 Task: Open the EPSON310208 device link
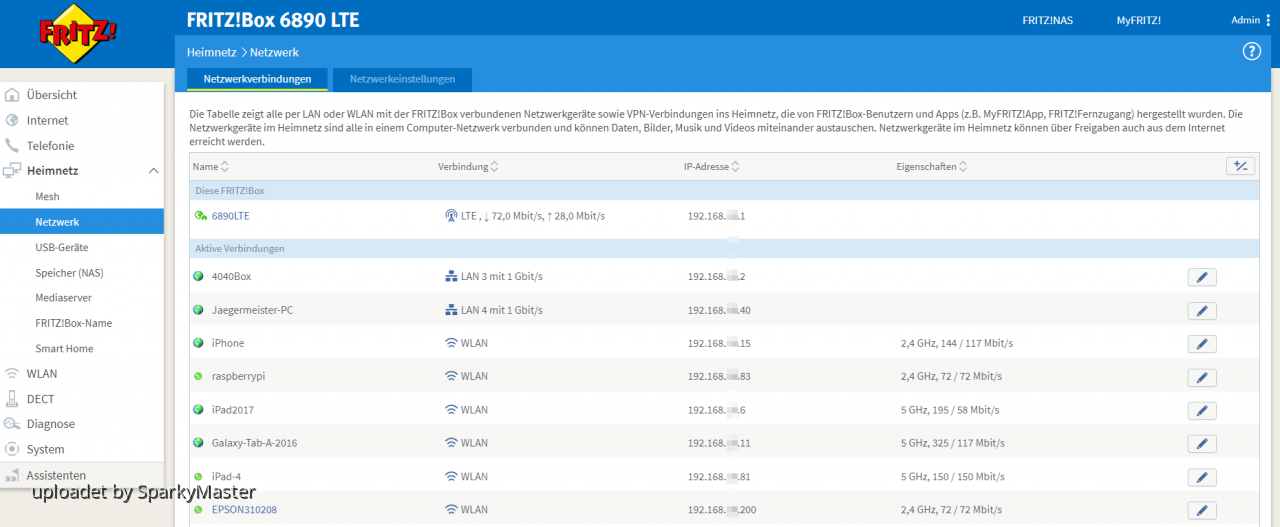245,510
